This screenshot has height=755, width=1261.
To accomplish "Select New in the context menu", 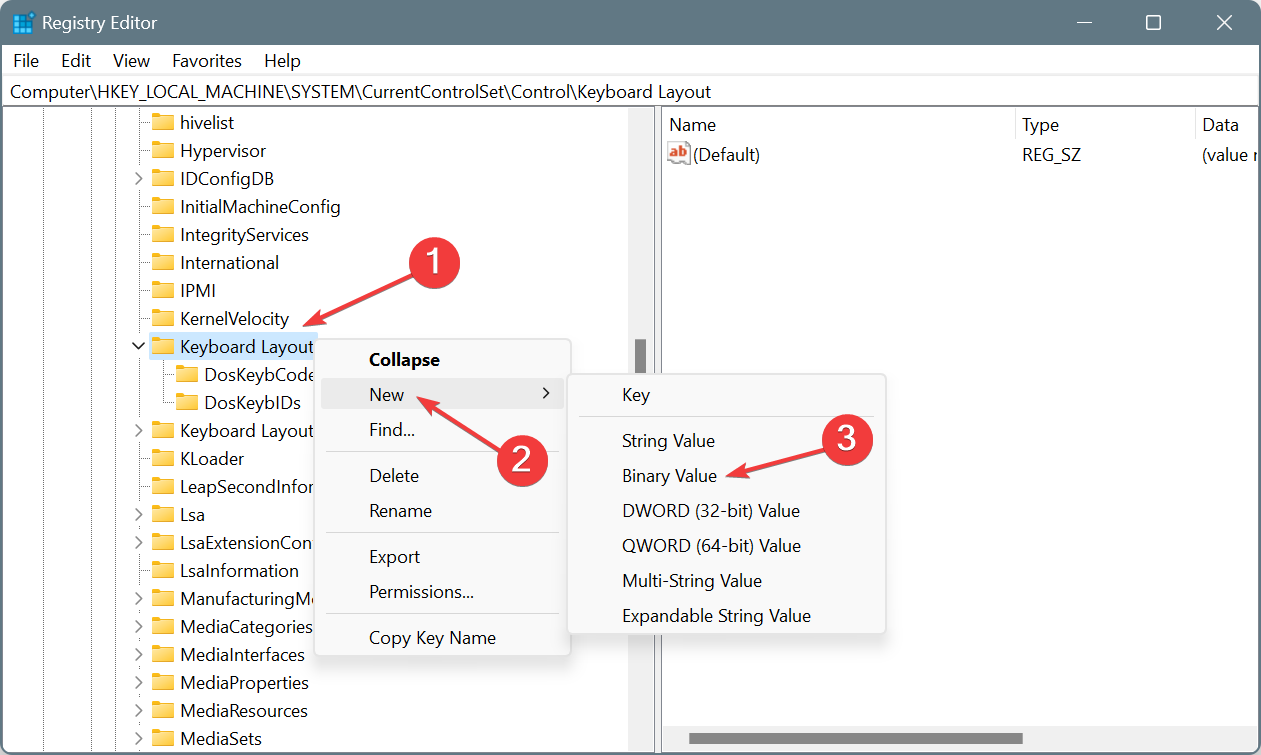I will click(442, 394).
